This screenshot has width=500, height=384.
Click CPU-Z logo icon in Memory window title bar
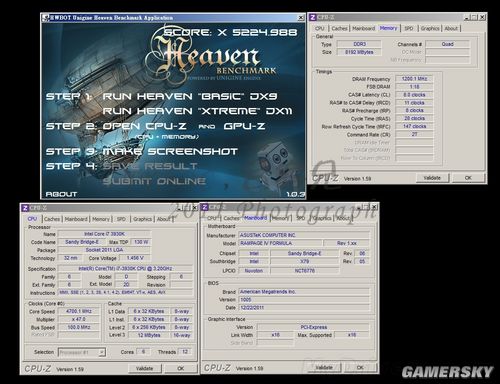313,17
